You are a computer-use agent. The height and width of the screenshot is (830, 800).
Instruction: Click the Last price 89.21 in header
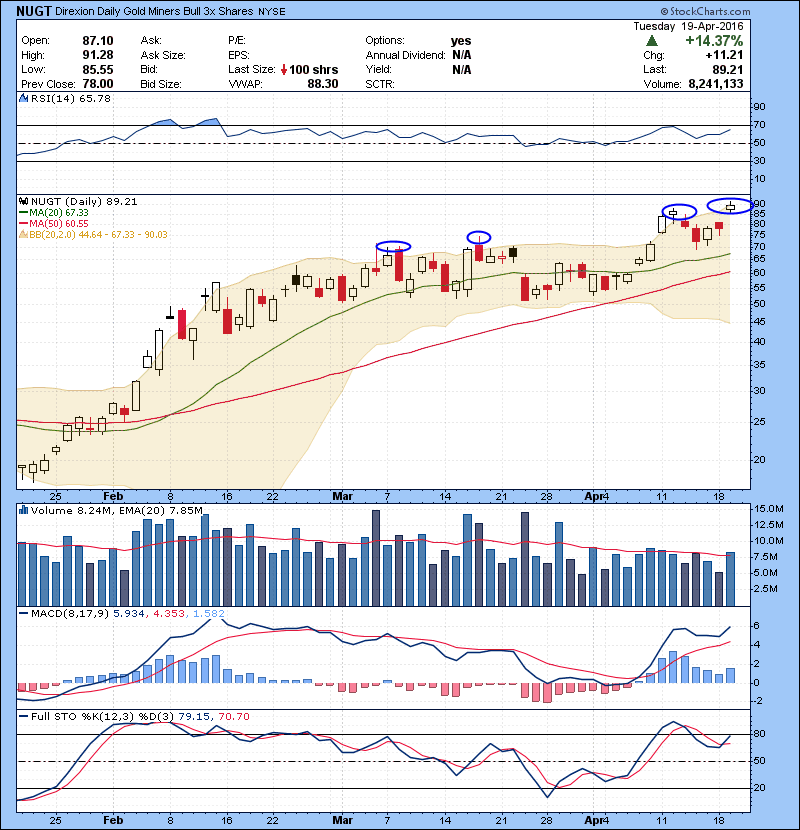pos(728,69)
